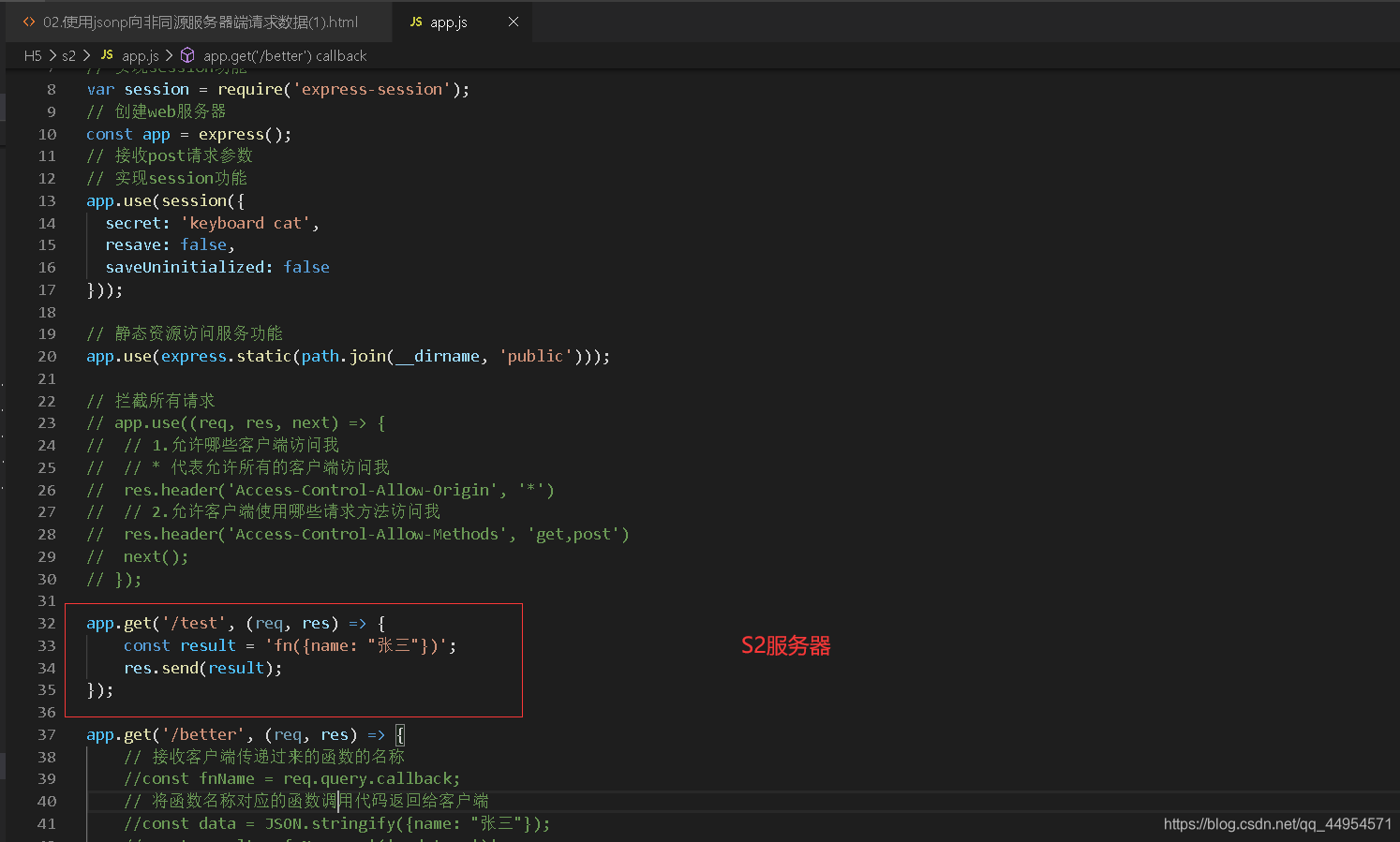Click 'keyboard cat' string on line 14
Screen dimensions: 1400x842
[x=246, y=223]
